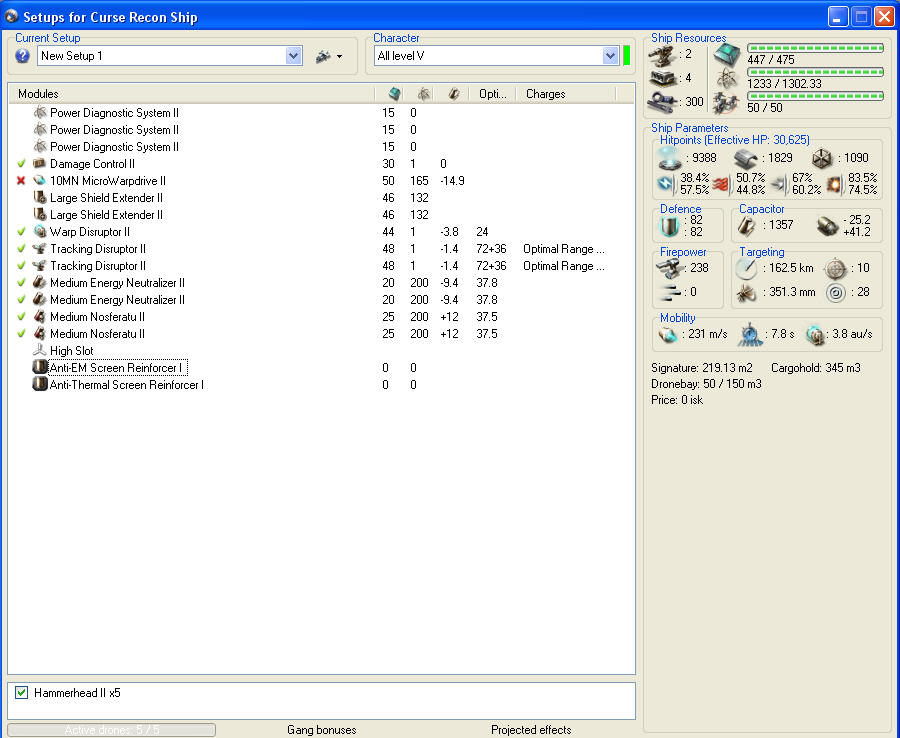Click the EM resistance icon
Viewport: 900px width, 738px height.
666,184
